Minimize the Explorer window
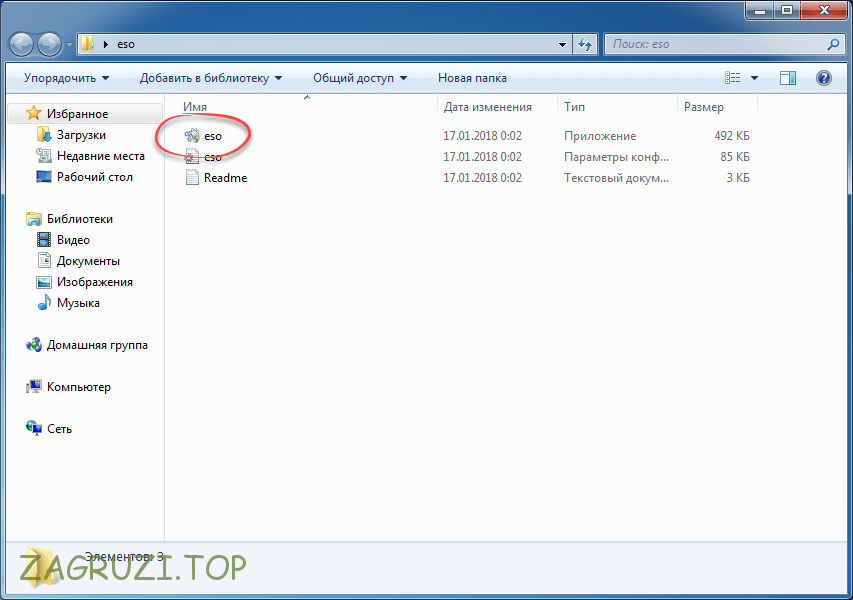The height and width of the screenshot is (600, 853). point(760,9)
